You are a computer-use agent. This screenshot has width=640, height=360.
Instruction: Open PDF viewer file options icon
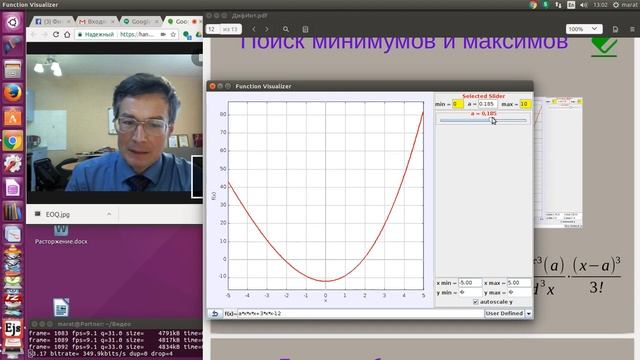(615, 29)
